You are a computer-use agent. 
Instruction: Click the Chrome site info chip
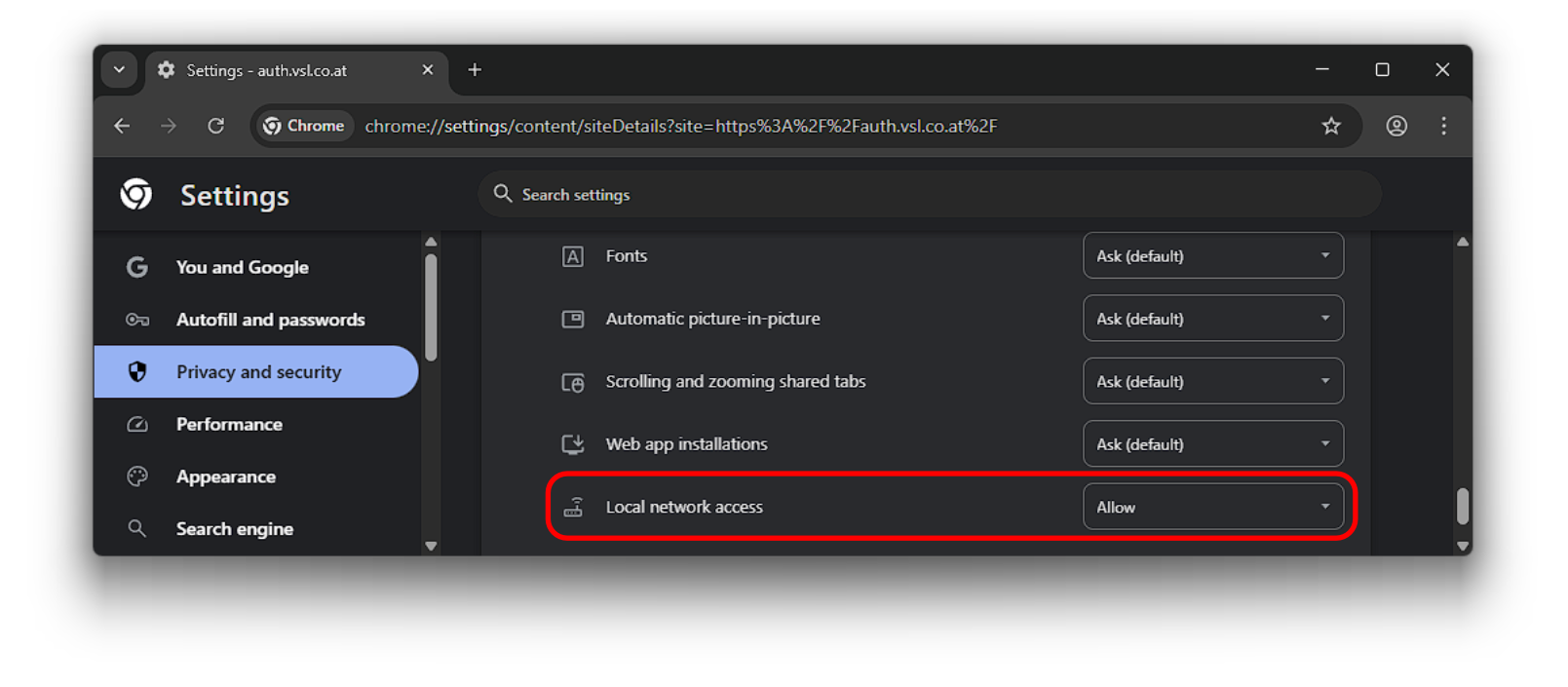pyautogui.click(x=304, y=126)
